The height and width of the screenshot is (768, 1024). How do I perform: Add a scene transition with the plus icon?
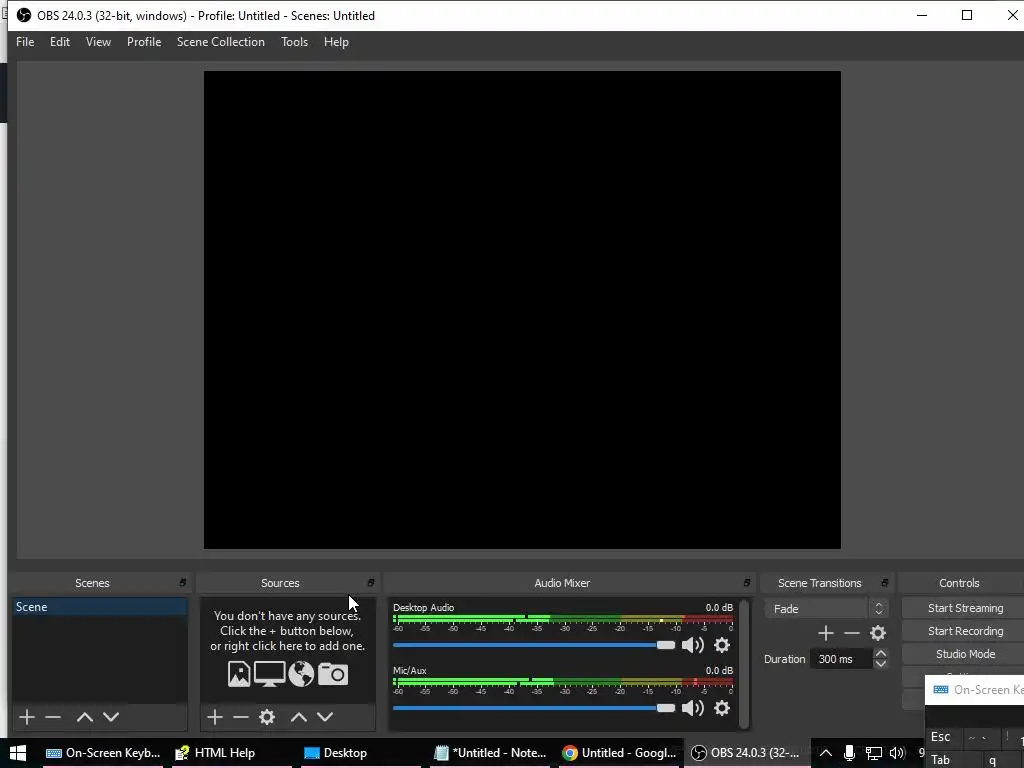point(825,633)
